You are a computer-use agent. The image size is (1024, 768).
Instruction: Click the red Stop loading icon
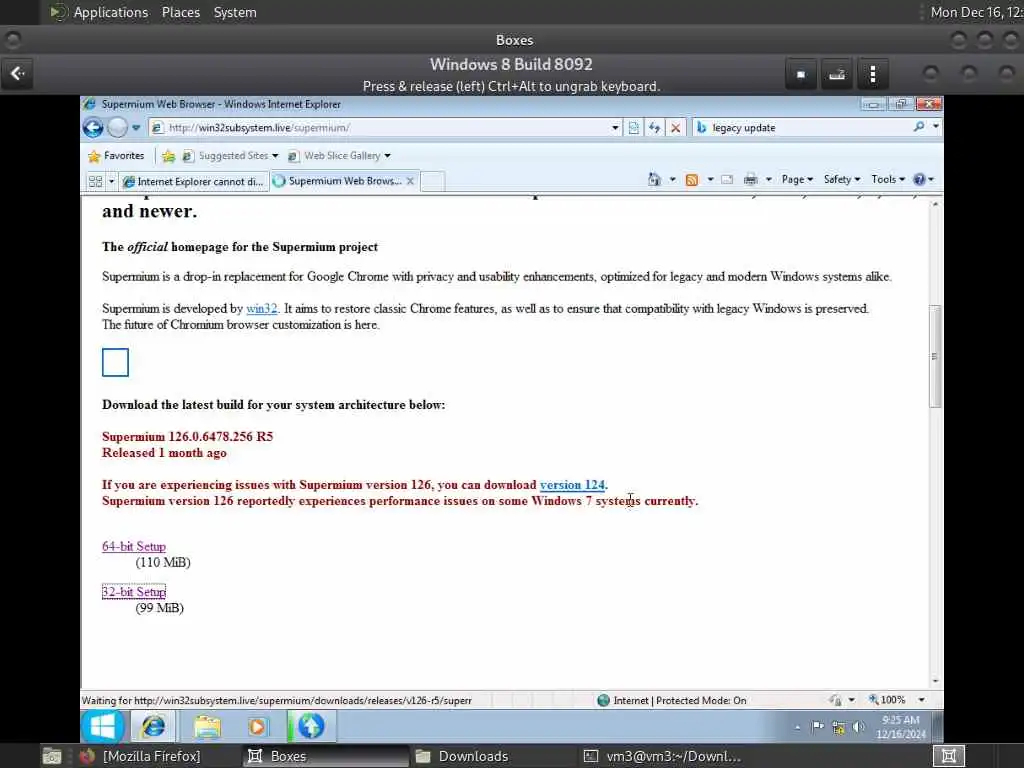[x=675, y=127]
